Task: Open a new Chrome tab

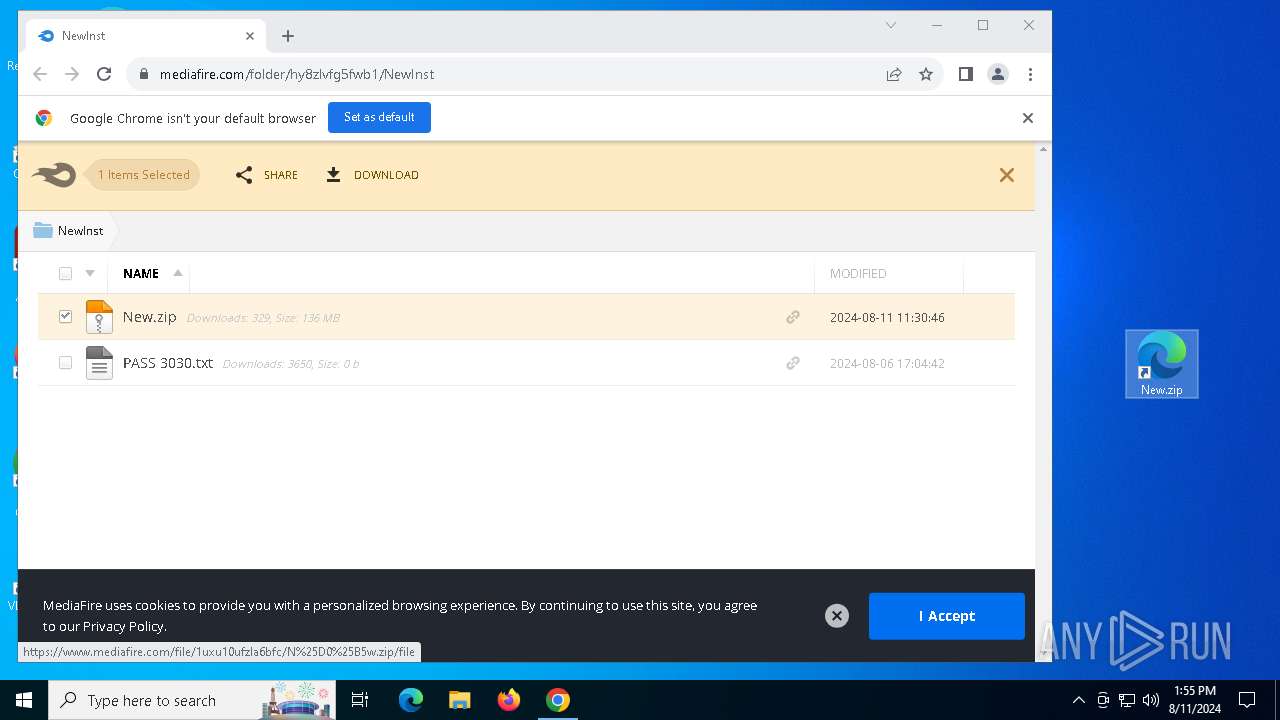Action: (288, 36)
